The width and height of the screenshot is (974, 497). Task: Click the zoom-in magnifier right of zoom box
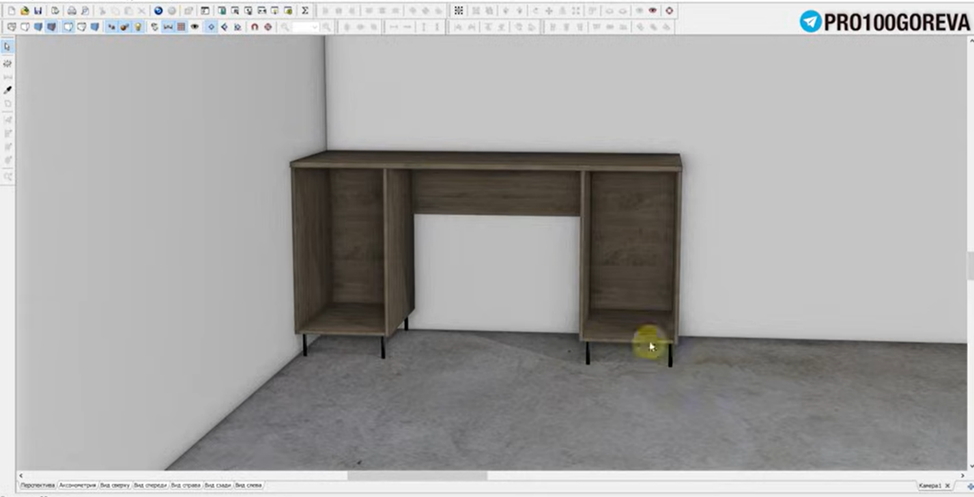pos(326,27)
